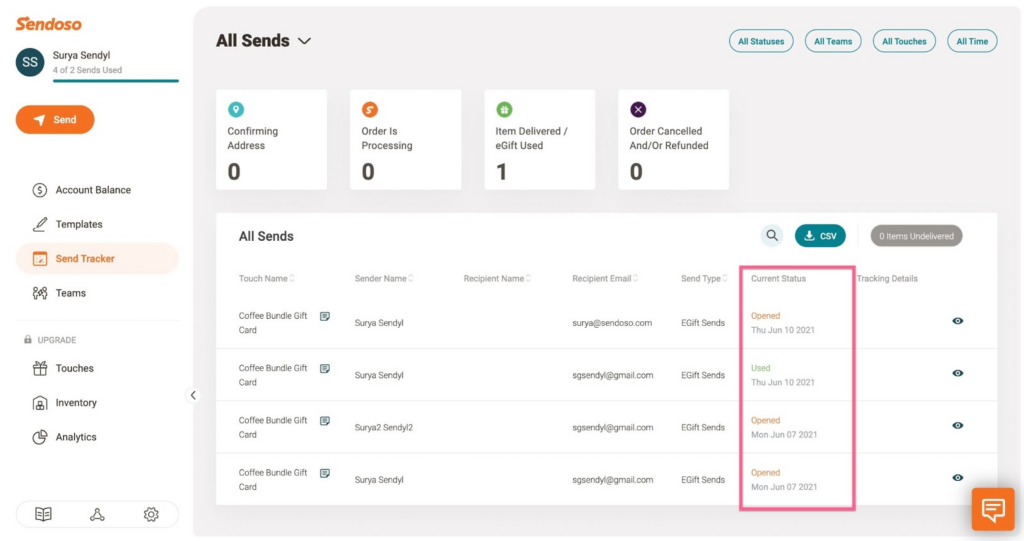The height and width of the screenshot is (541, 1024).
Task: Expand the All Sends title dropdown
Action: click(x=304, y=41)
